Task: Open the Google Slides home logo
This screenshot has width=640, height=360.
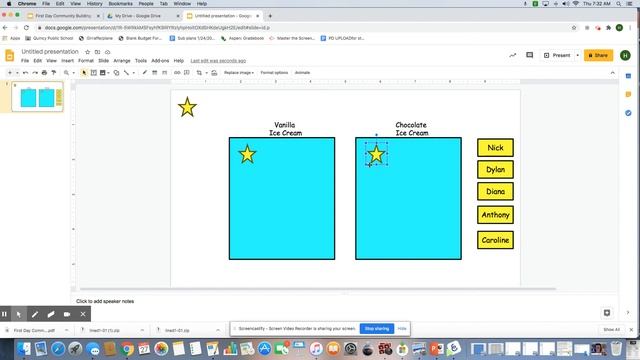Action: [10, 55]
